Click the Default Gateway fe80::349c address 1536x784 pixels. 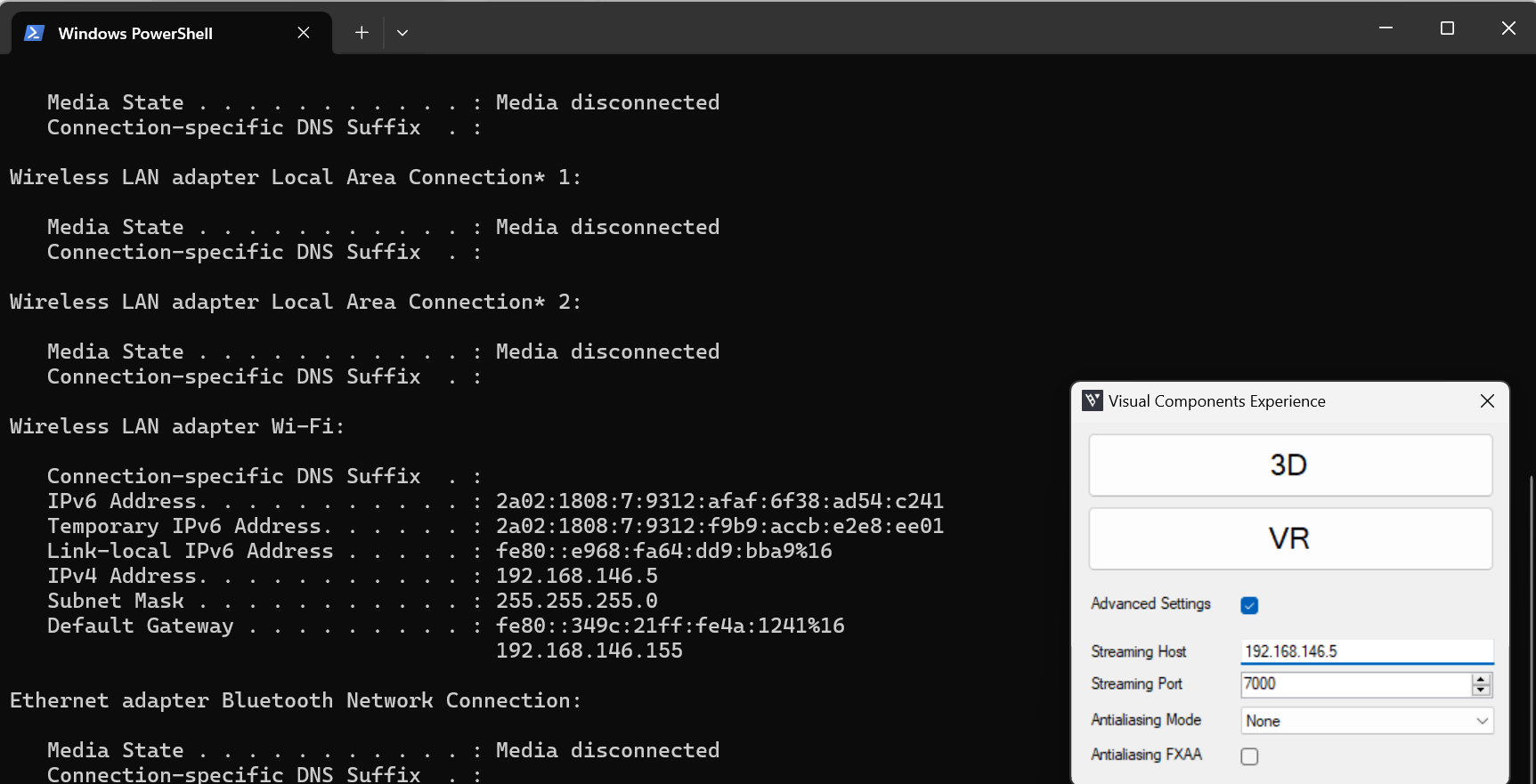670,626
